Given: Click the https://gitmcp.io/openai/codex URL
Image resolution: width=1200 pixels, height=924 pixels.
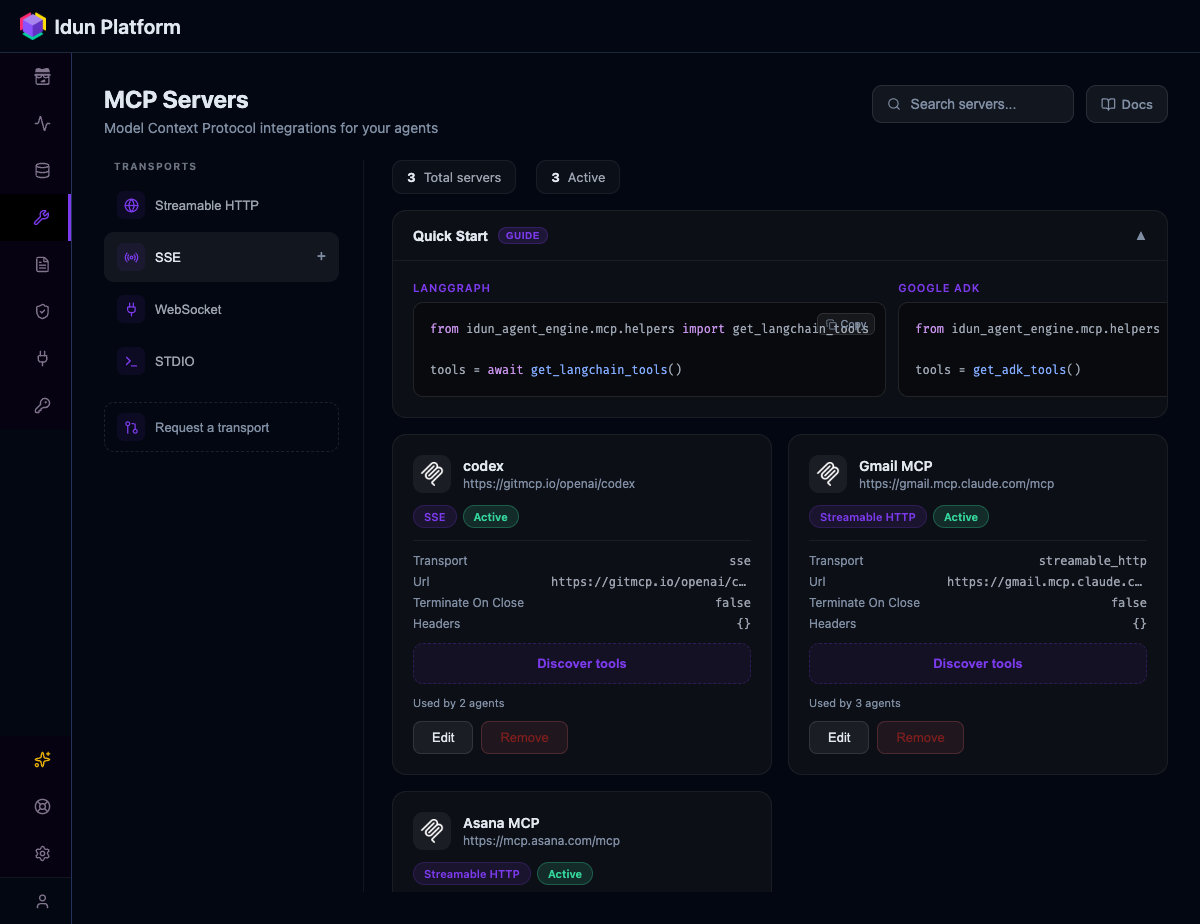Looking at the screenshot, I should (x=549, y=484).
